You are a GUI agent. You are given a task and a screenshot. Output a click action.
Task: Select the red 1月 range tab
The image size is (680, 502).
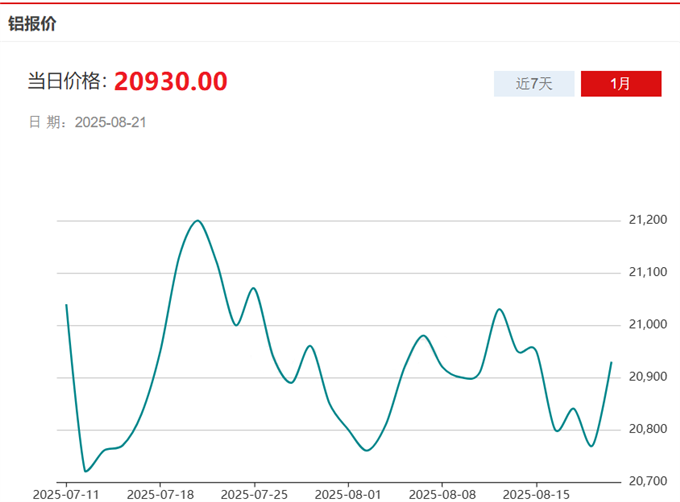[x=621, y=84]
